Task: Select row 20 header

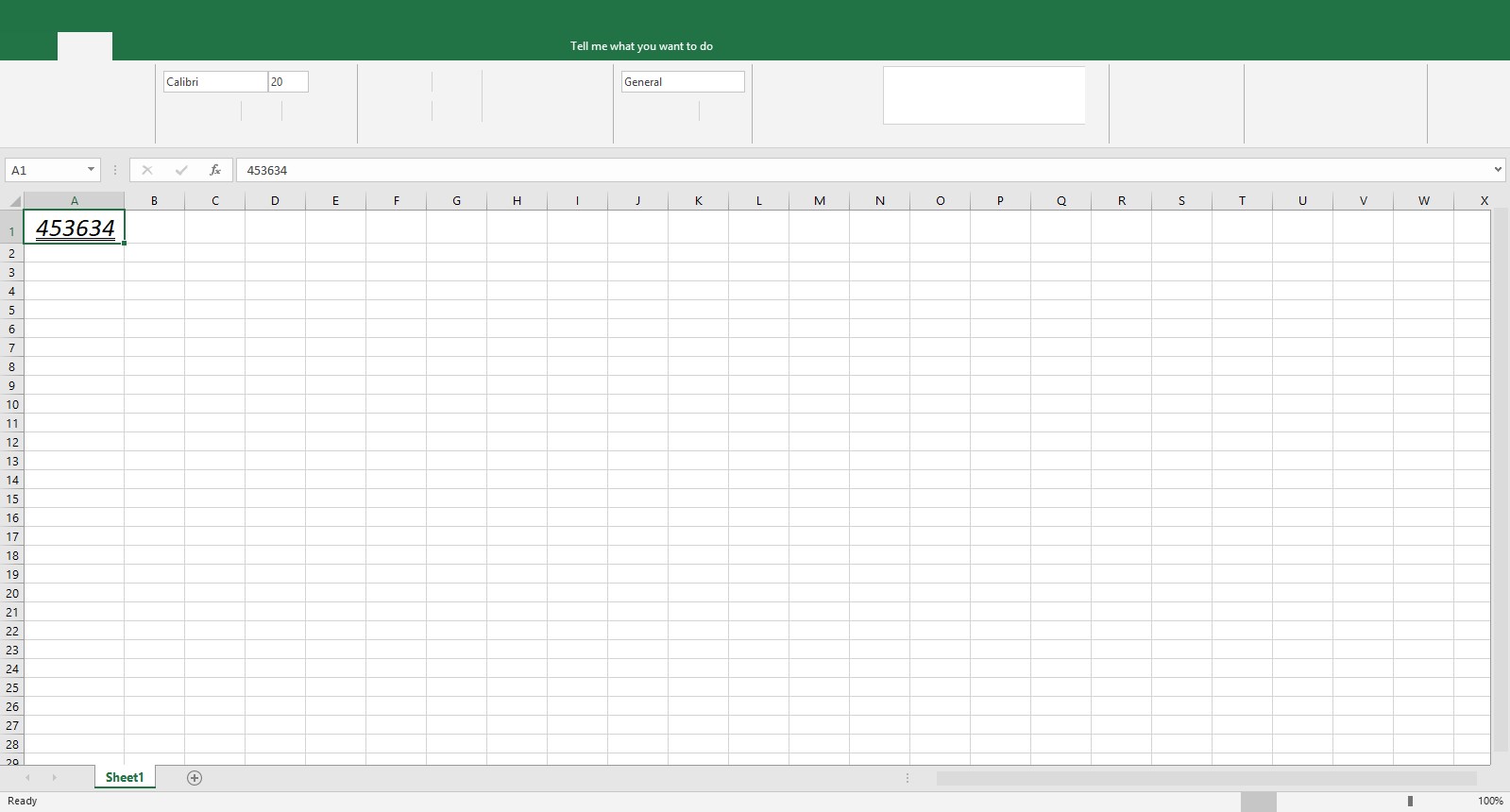Action: (11, 593)
